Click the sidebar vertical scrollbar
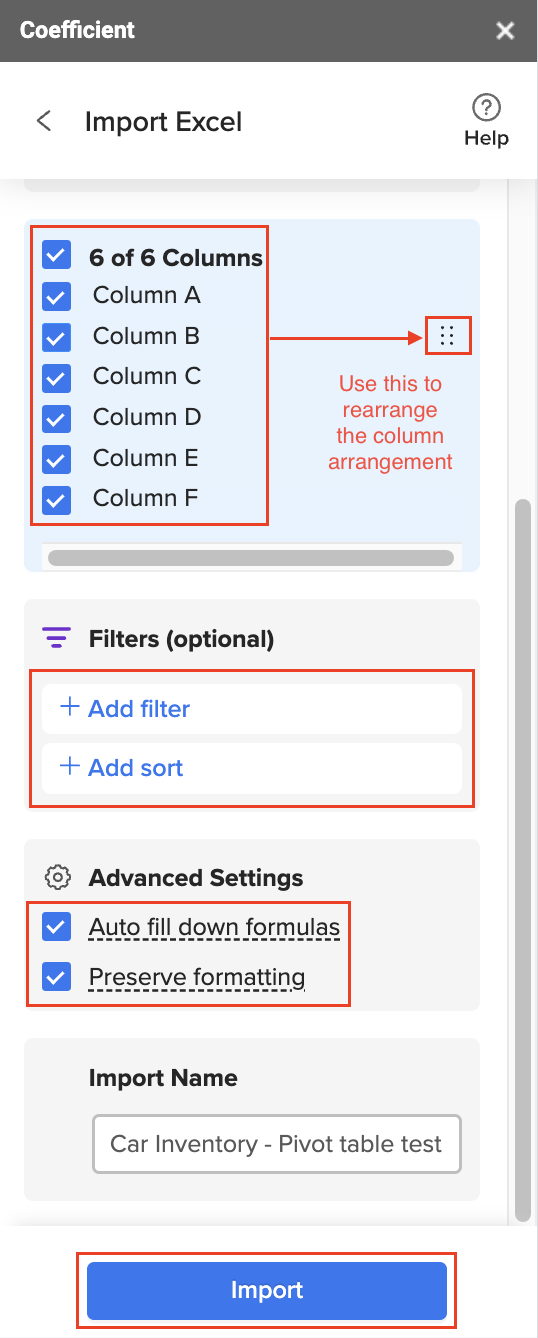 (523, 860)
